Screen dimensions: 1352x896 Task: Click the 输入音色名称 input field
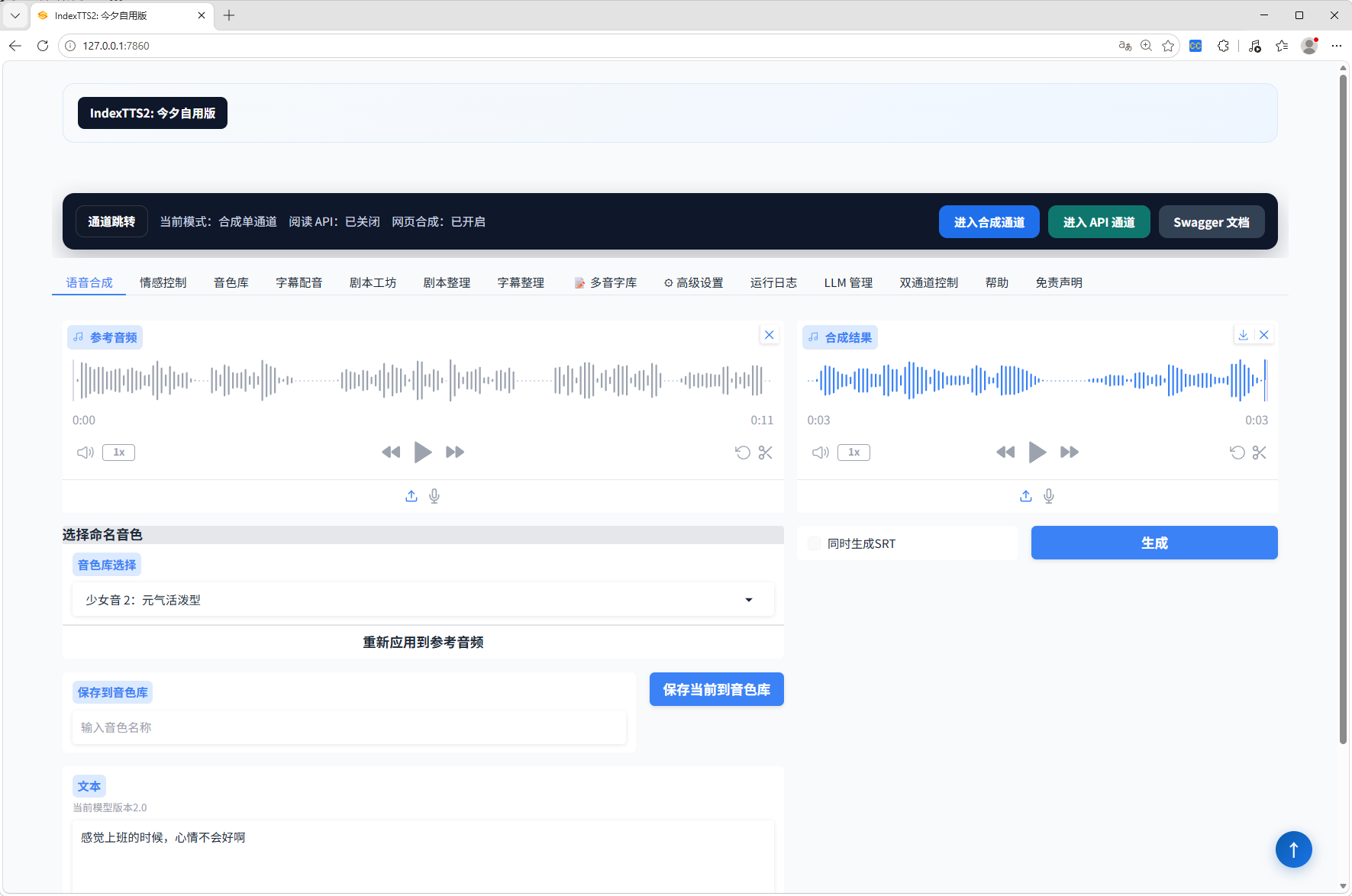pyautogui.click(x=349, y=727)
